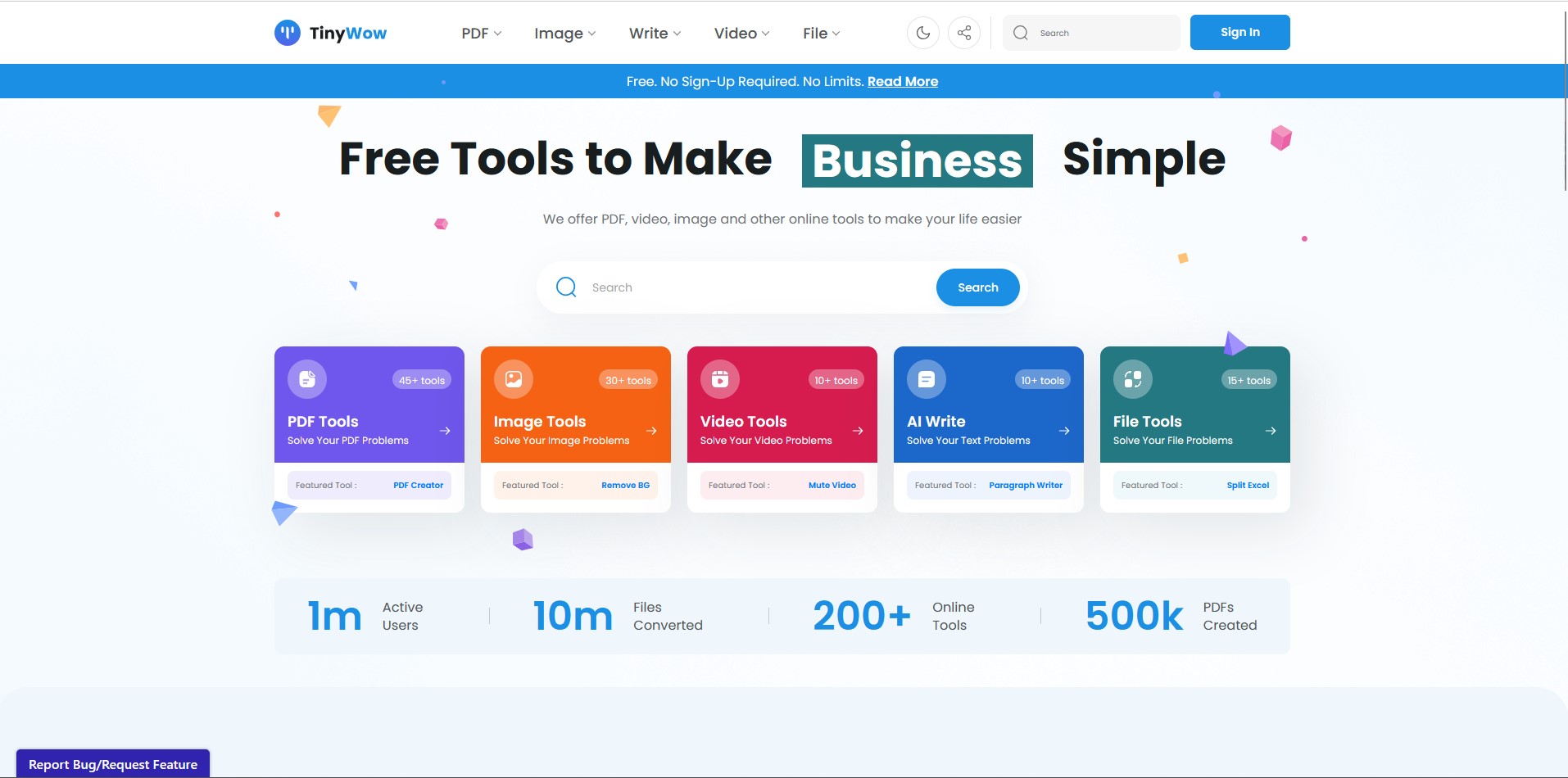Open the Split Excel featured tool

(x=1248, y=485)
